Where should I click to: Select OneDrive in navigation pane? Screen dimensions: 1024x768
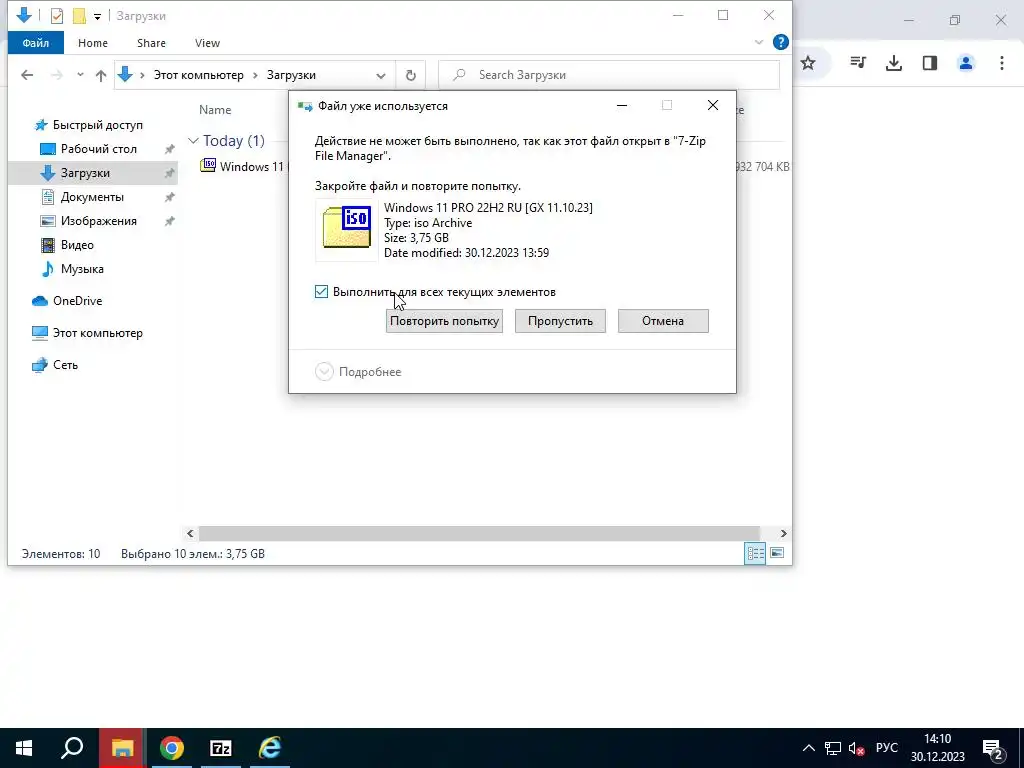pos(77,301)
